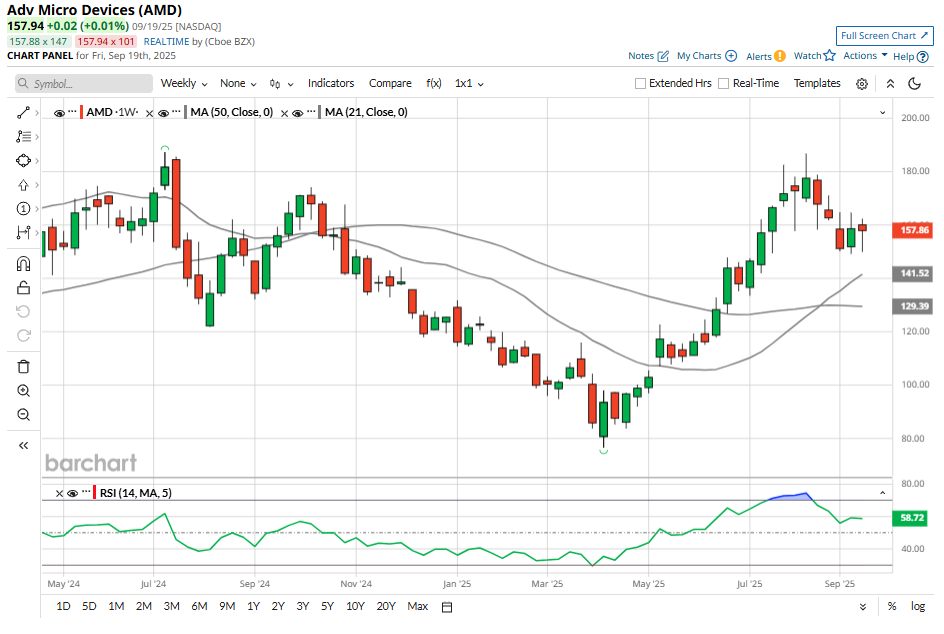
Task: Select the 10Y time range
Action: 355,606
